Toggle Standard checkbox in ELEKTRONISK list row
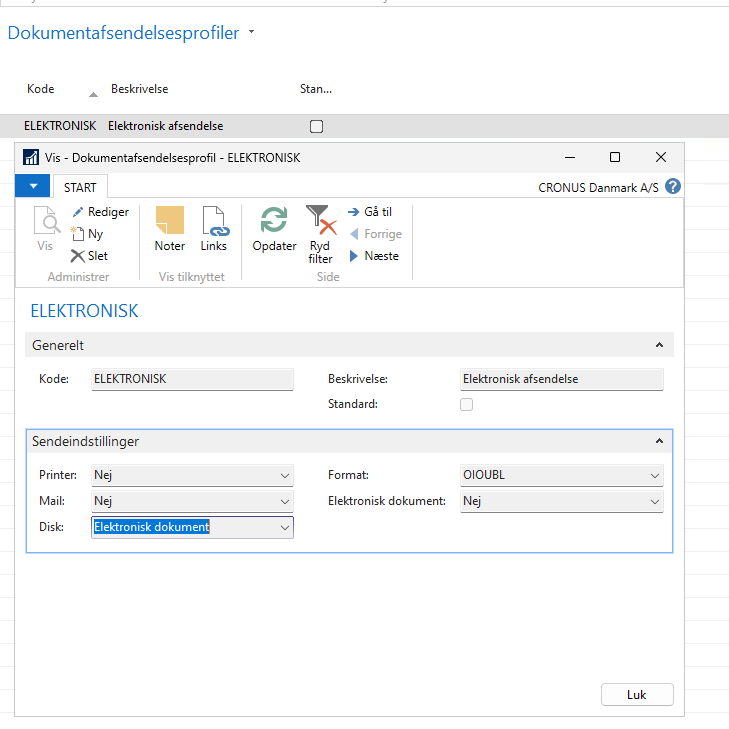This screenshot has width=729, height=729. coord(316,126)
